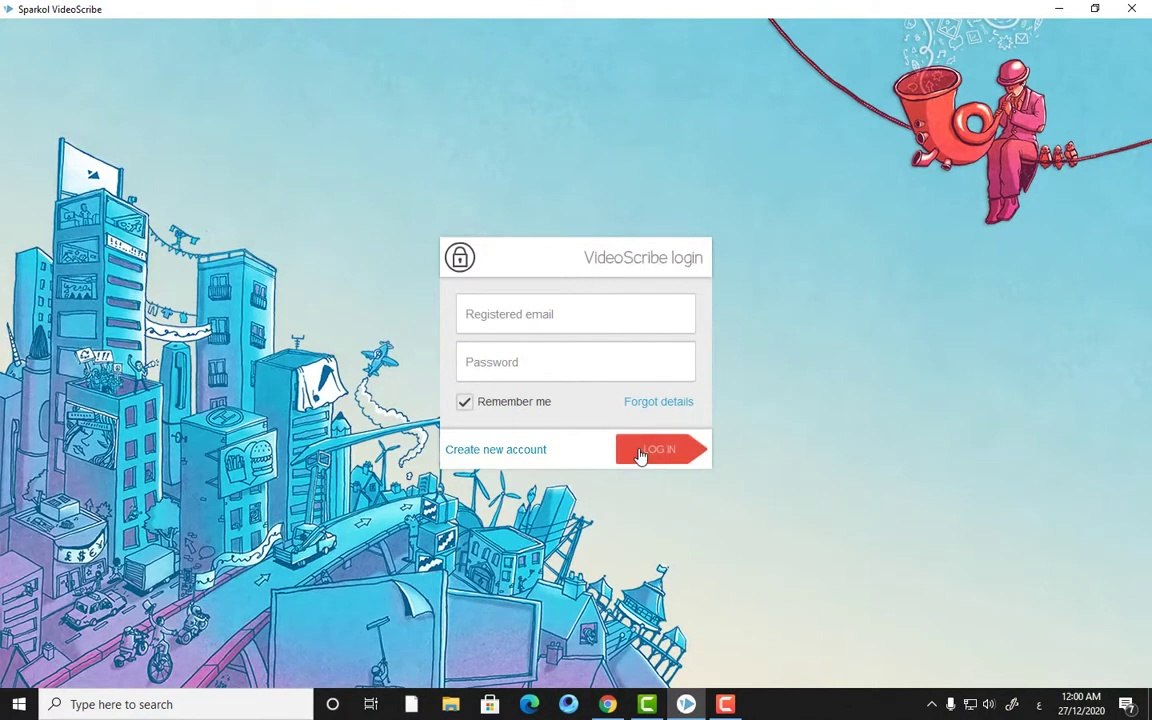Open the Create new account link
The width and height of the screenshot is (1152, 720).
(x=496, y=450)
